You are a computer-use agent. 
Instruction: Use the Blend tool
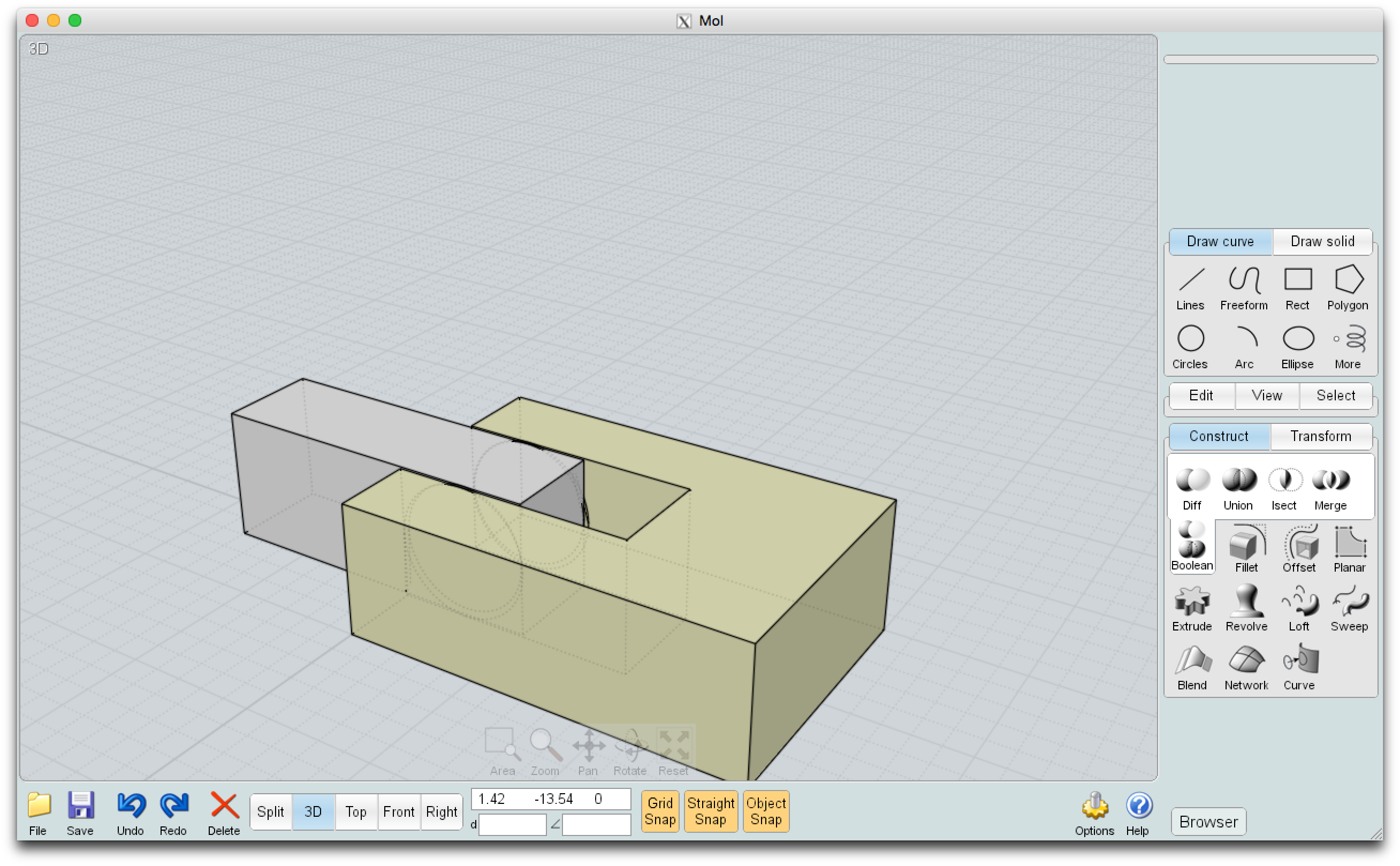[1192, 668]
